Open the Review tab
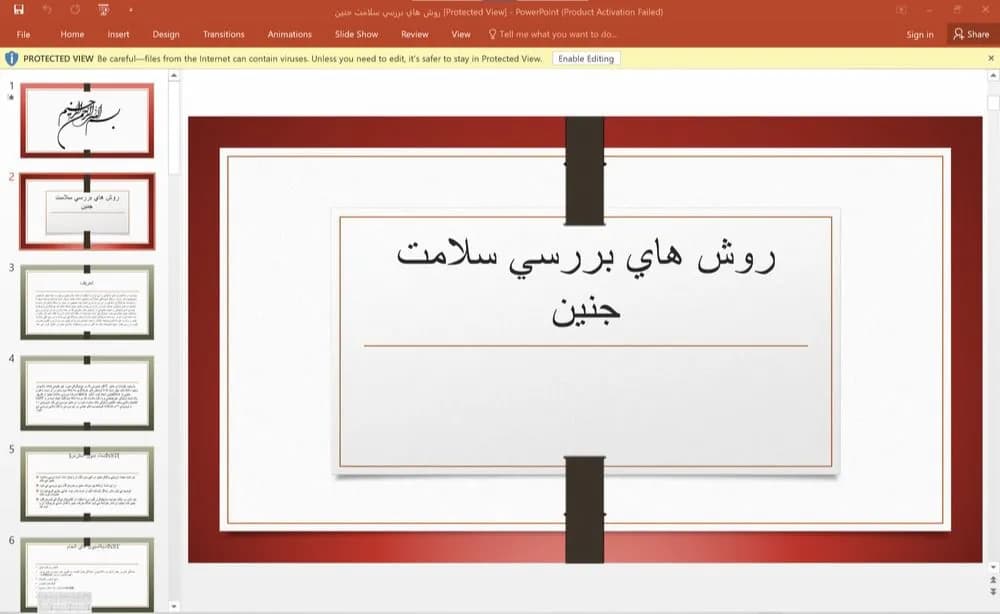The image size is (1000, 614). coord(415,34)
